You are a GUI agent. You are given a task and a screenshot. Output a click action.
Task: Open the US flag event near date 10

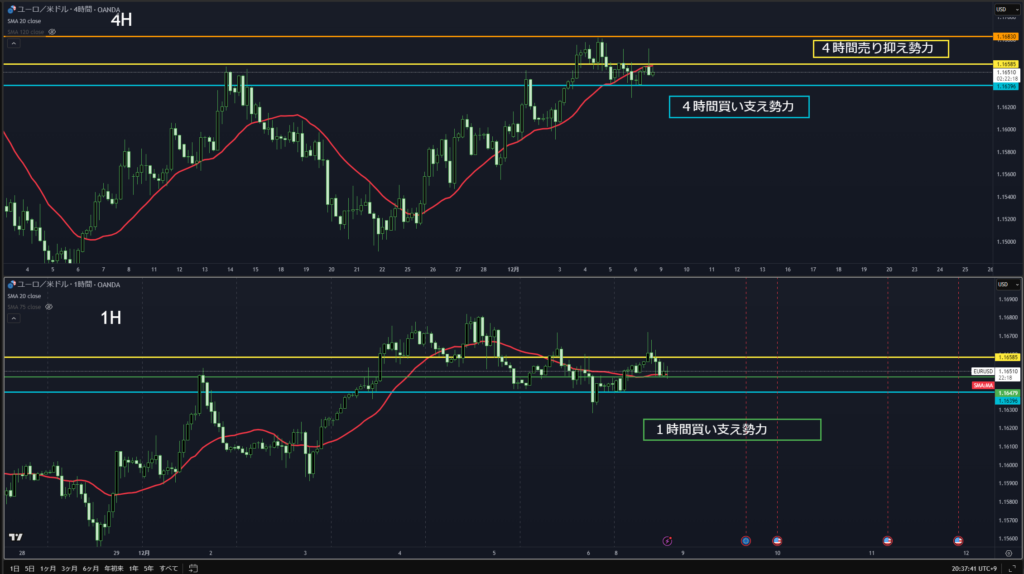[777, 541]
